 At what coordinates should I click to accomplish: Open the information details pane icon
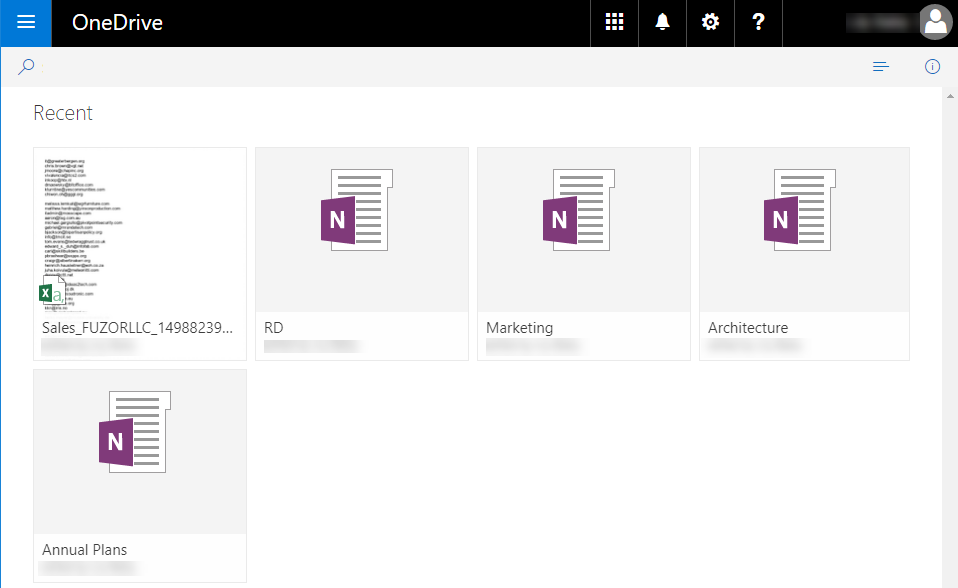click(932, 67)
